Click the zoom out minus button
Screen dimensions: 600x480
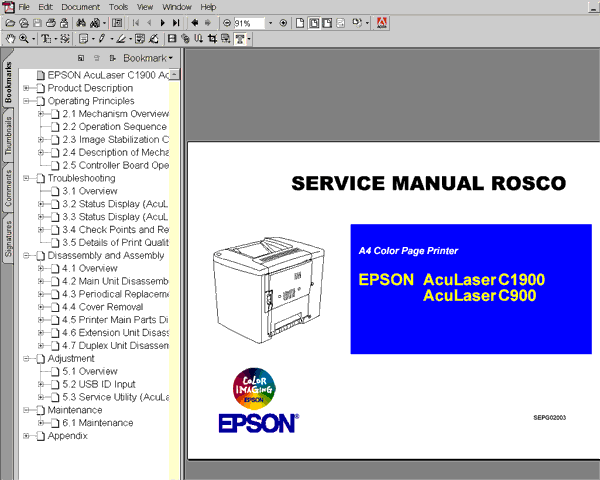(x=227, y=23)
